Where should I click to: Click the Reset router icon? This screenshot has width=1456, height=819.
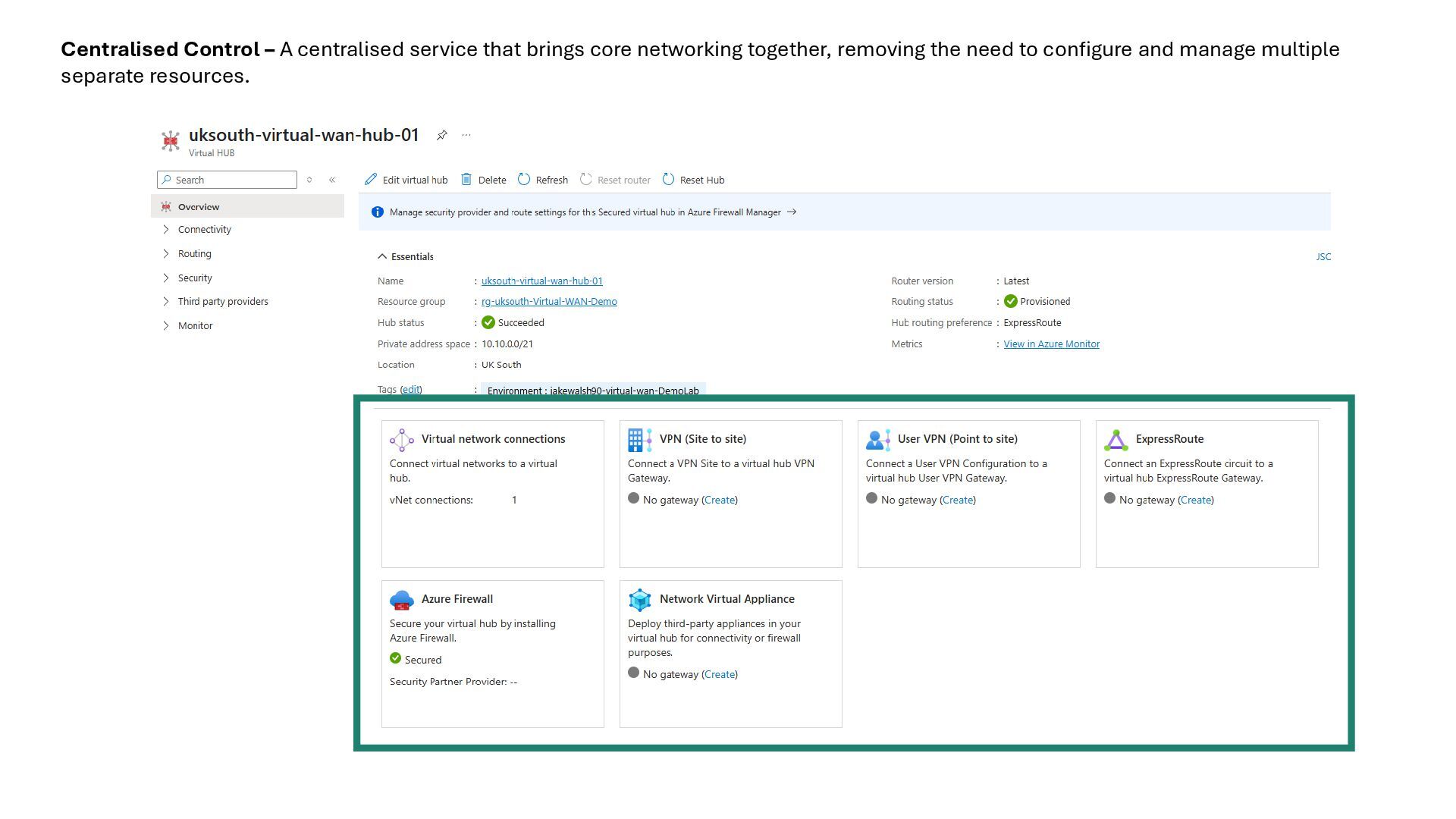pyautogui.click(x=585, y=180)
